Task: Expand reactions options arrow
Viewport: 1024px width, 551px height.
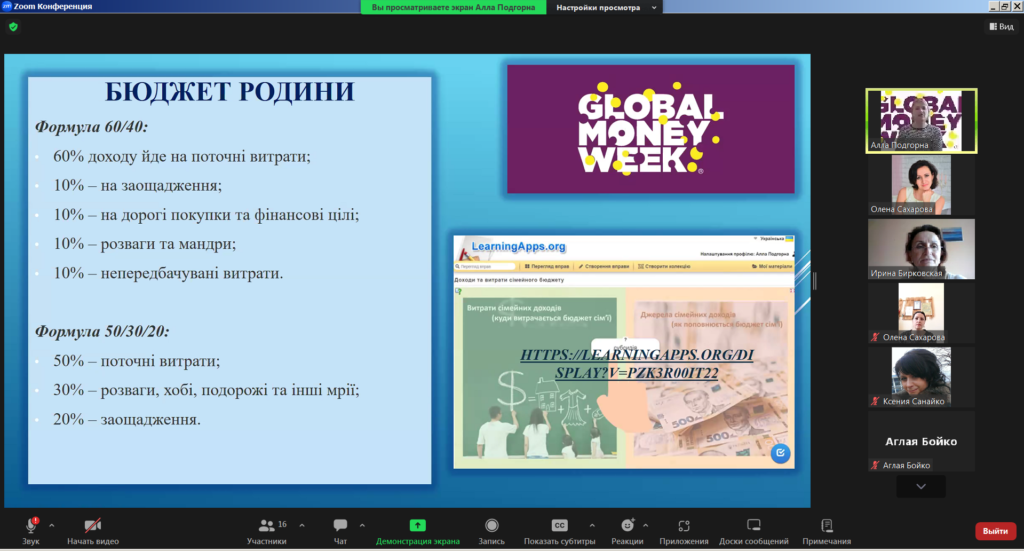Action: 645,525
